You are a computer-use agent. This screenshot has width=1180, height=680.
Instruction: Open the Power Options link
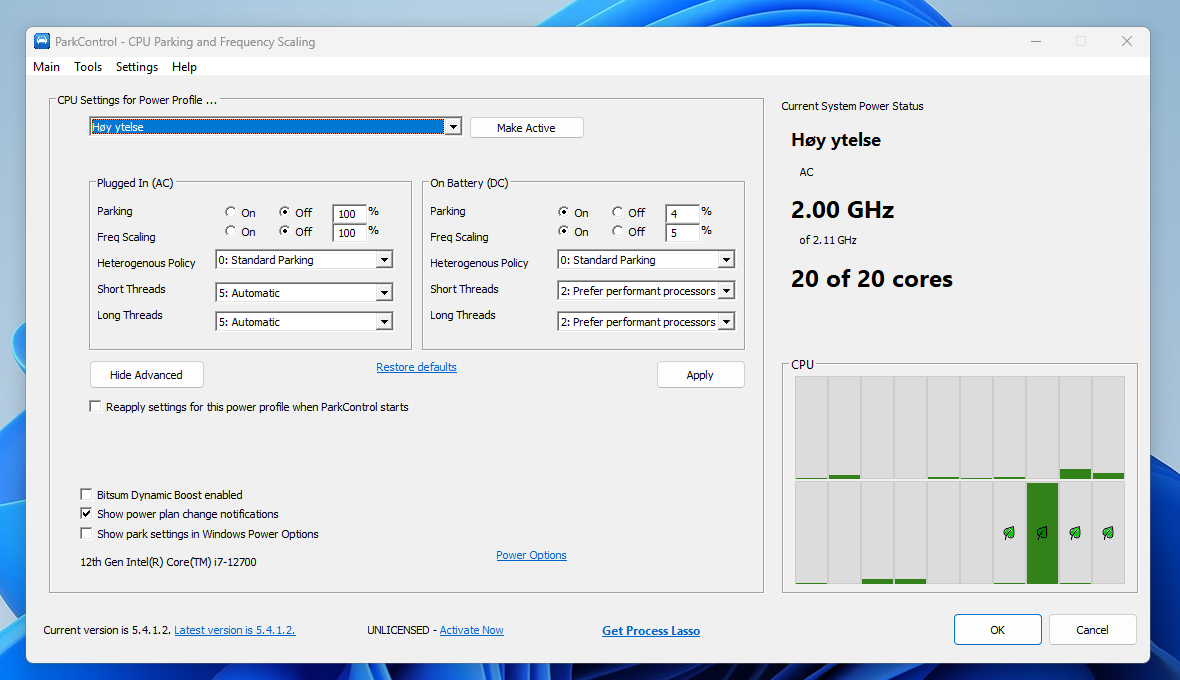click(x=531, y=555)
